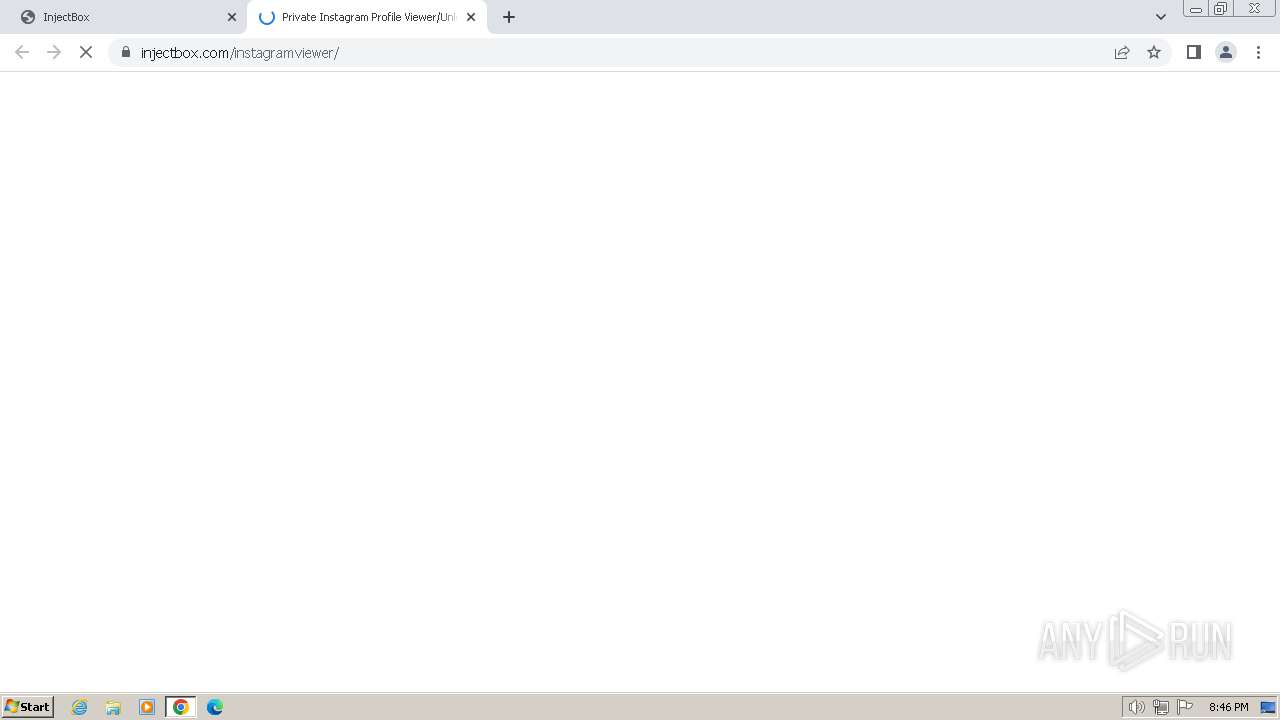This screenshot has height=720, width=1280.
Task: Stop loading the page
Action: (x=86, y=52)
